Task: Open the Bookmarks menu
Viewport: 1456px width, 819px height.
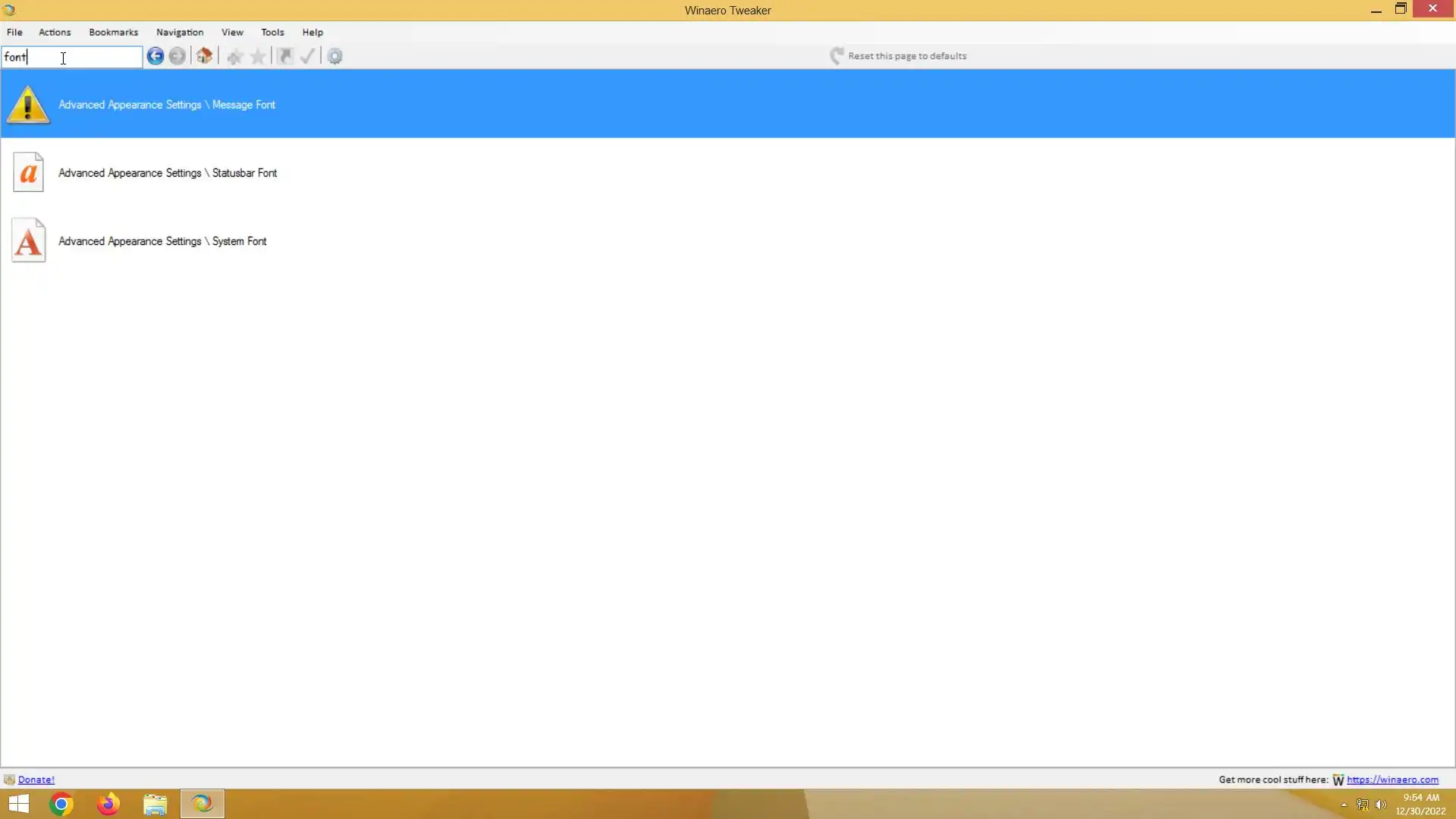Action: (113, 32)
